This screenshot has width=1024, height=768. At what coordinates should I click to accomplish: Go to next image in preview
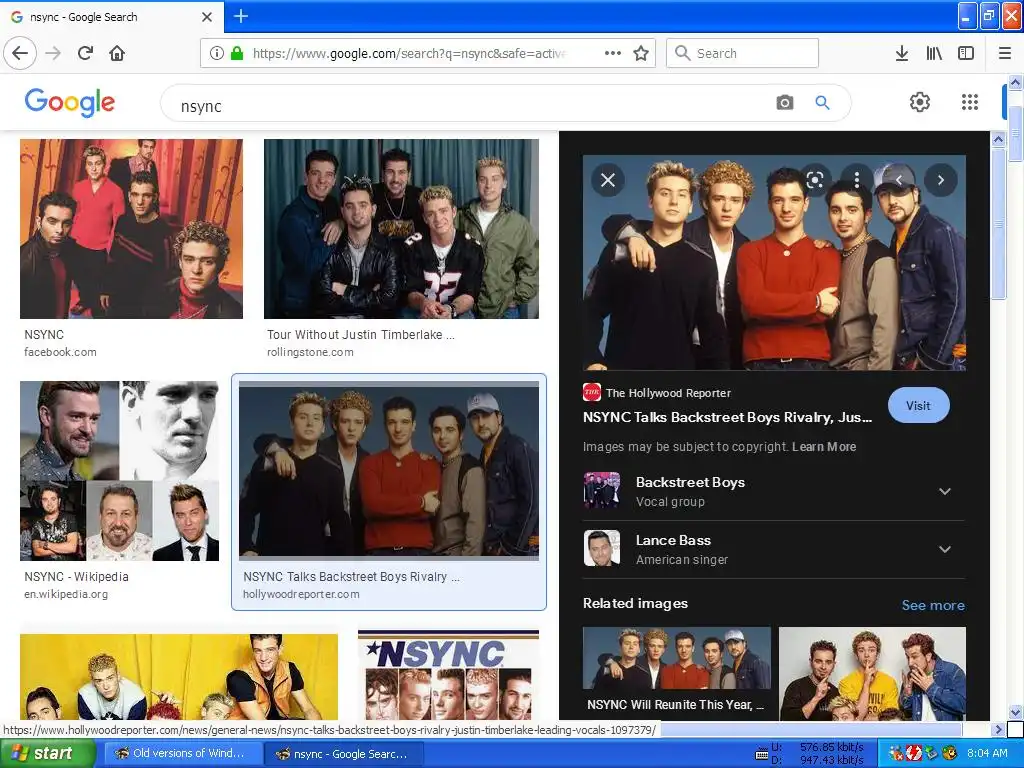[940, 180]
